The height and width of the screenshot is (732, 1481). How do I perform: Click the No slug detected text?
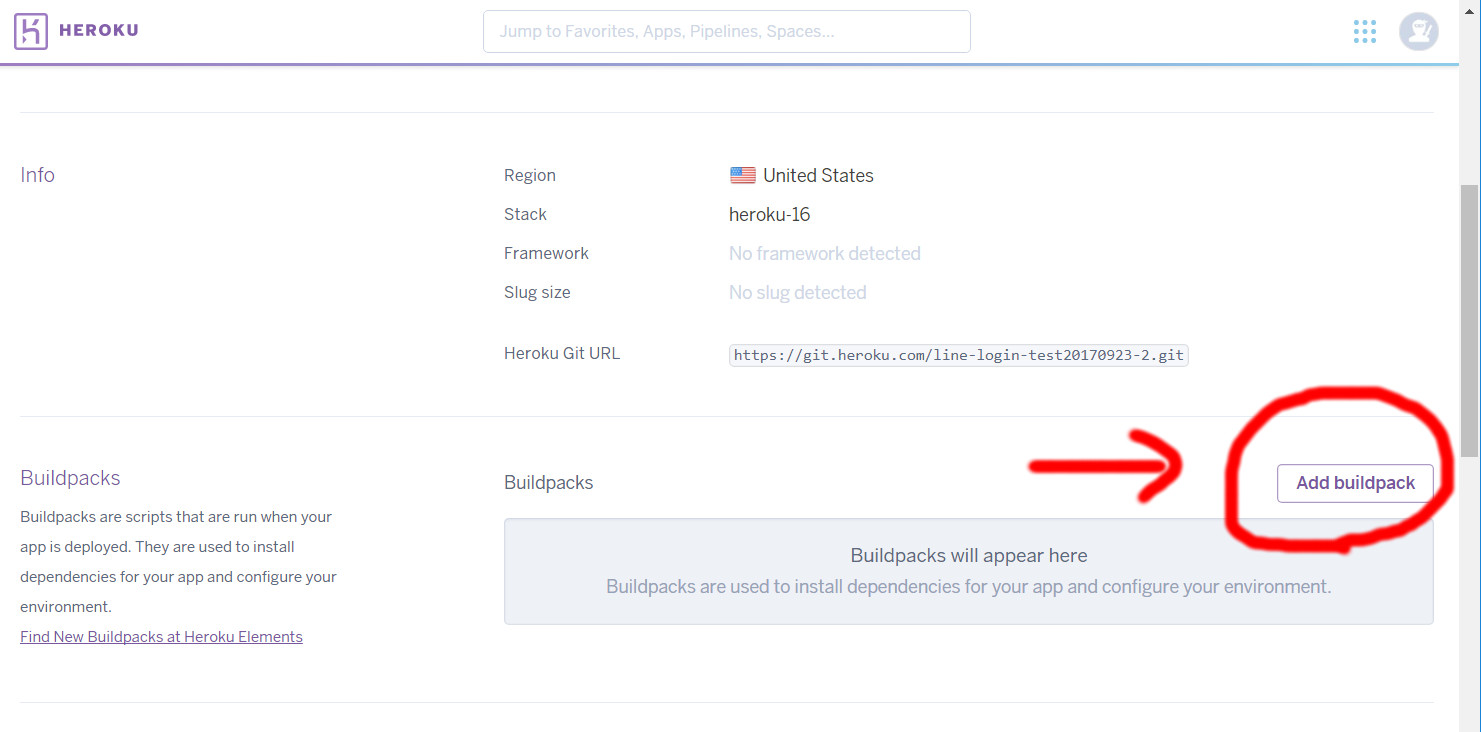(797, 292)
